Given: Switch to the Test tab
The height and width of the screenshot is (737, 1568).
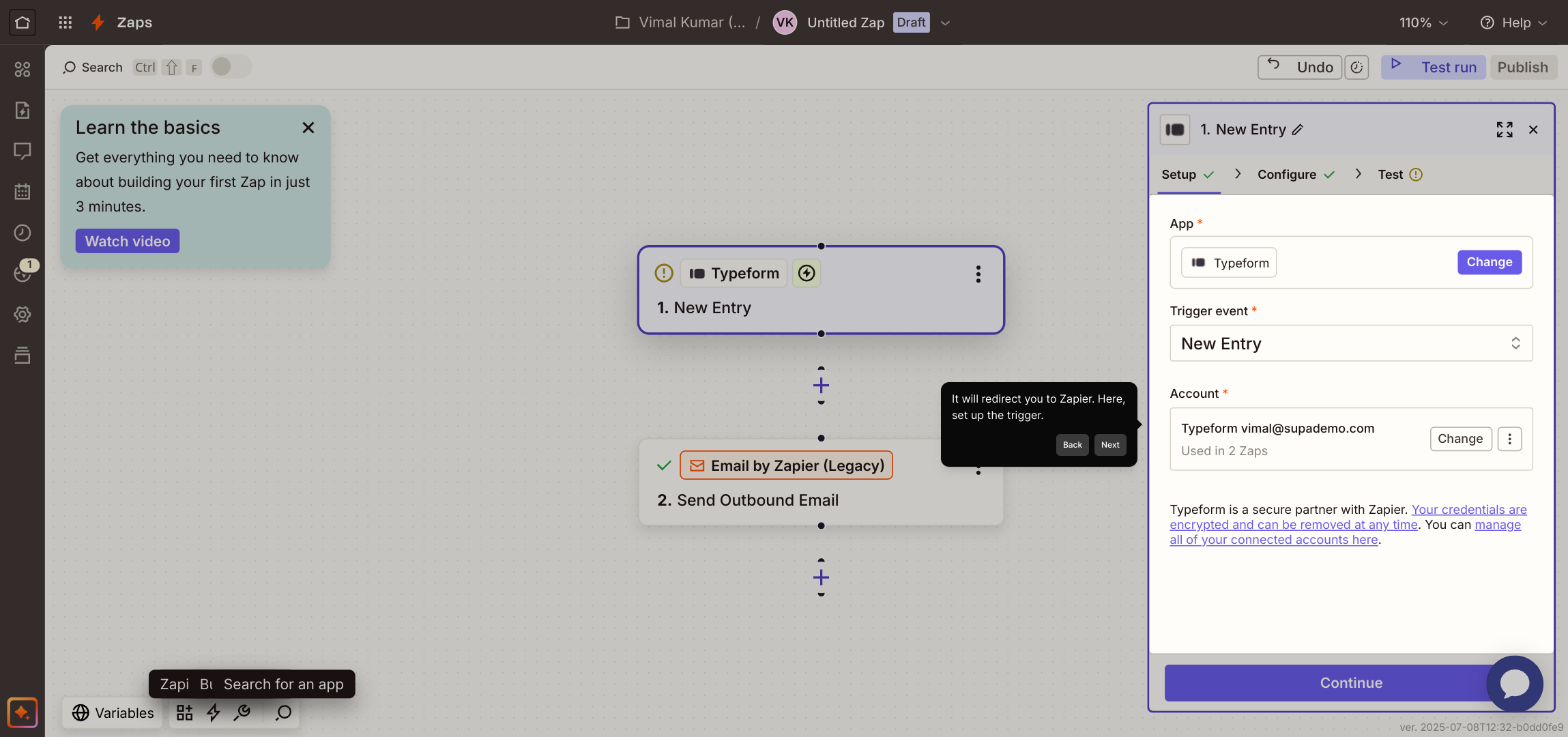Looking at the screenshot, I should 1400,175.
